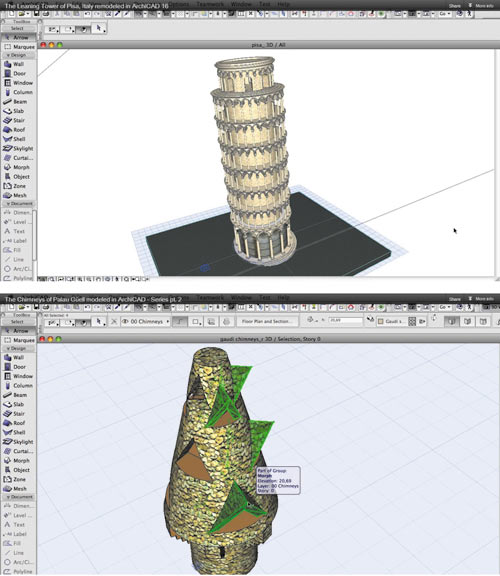The width and height of the screenshot is (500, 576).
Task: Open the Window menu on the Palau Güell Chimneys video
Action: pos(241,297)
